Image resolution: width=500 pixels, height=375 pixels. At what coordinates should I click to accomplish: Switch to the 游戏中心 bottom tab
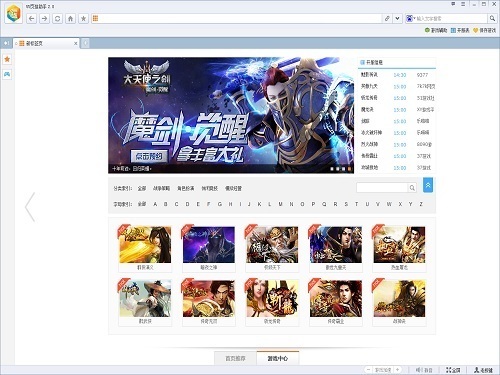tap(278, 358)
